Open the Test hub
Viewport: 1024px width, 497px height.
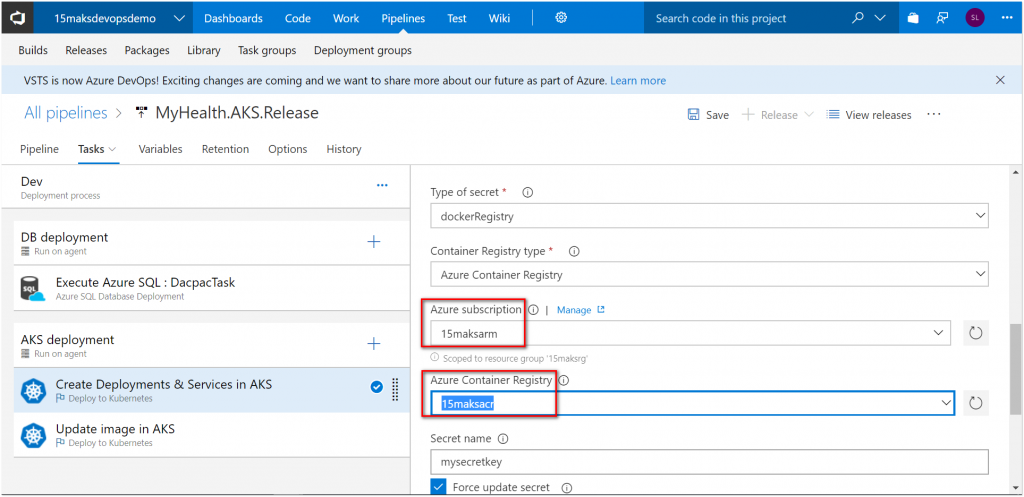[456, 18]
